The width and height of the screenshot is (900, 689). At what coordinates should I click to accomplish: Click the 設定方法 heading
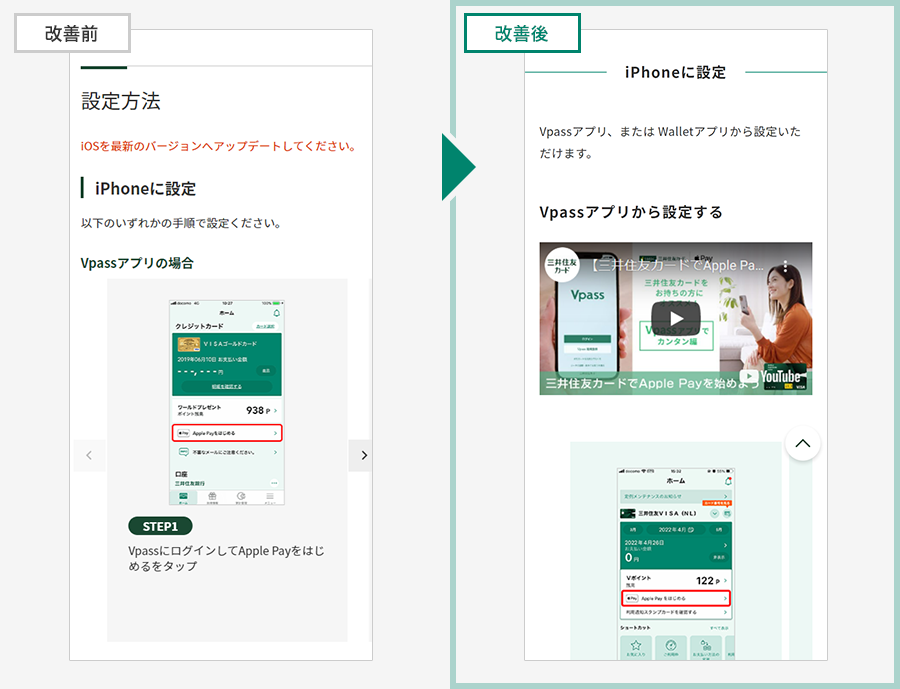pos(121,101)
